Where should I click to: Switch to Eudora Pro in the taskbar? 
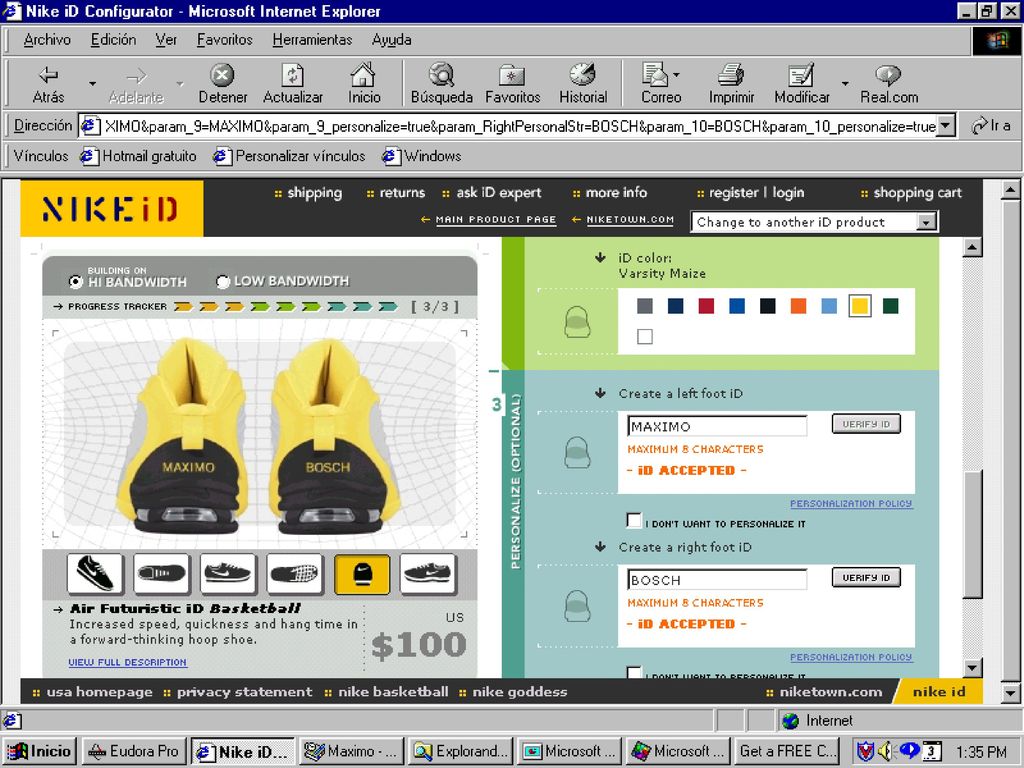point(134,751)
